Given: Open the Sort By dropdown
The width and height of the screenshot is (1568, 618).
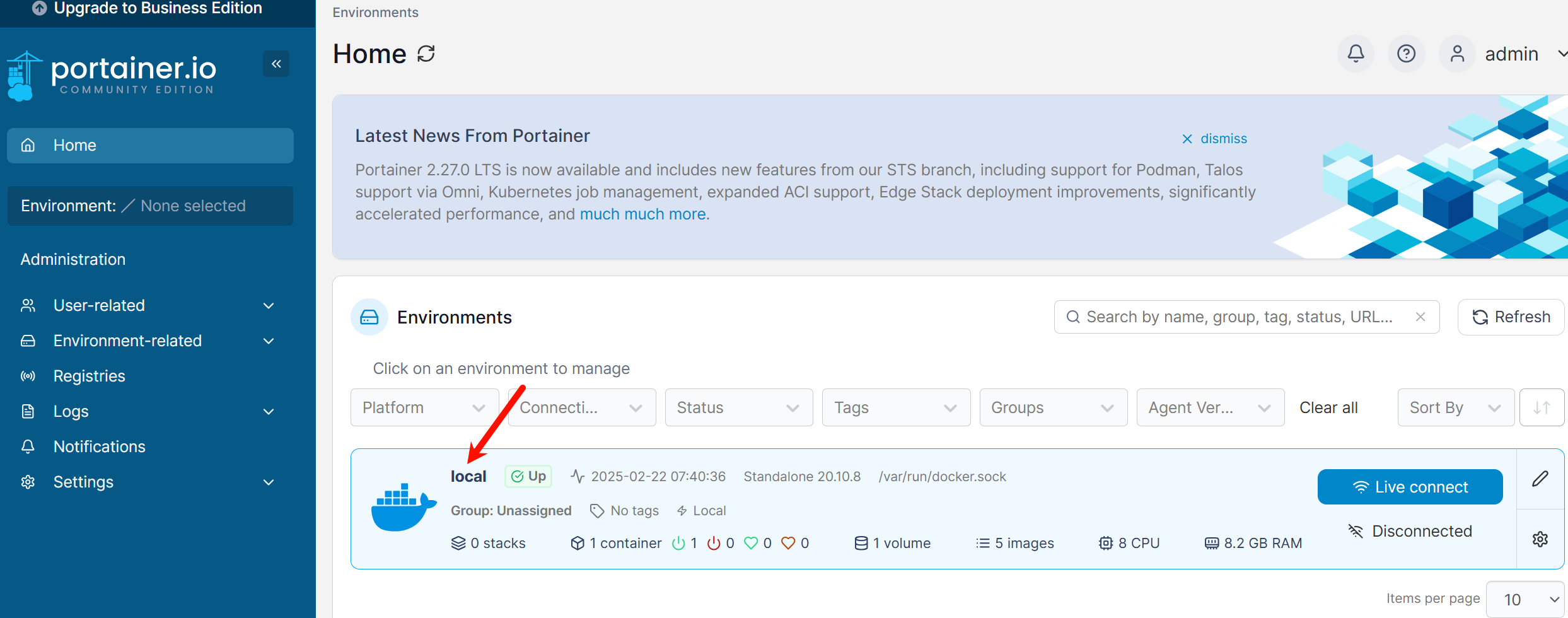Looking at the screenshot, I should pyautogui.click(x=1455, y=408).
